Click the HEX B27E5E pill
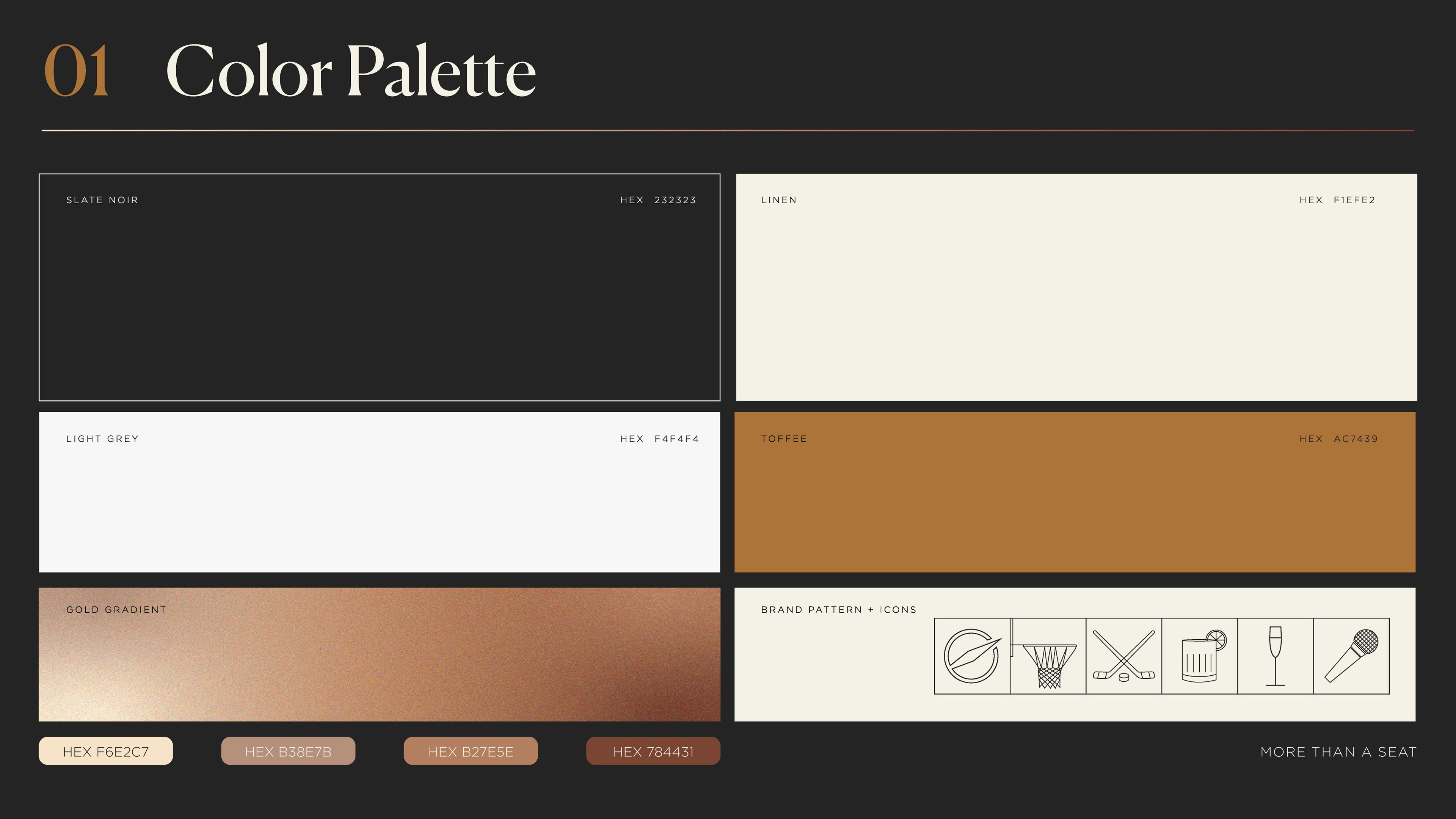1456x819 pixels. [471, 751]
